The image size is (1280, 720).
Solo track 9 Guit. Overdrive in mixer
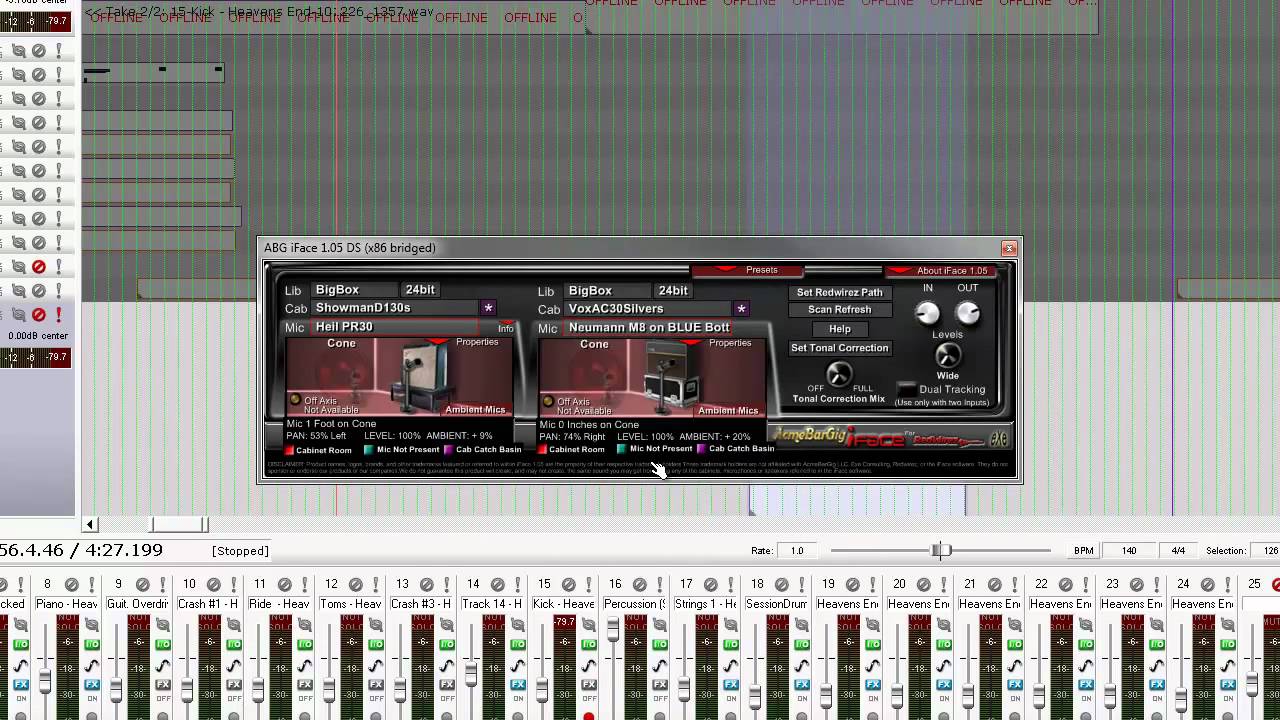[x=162, y=584]
